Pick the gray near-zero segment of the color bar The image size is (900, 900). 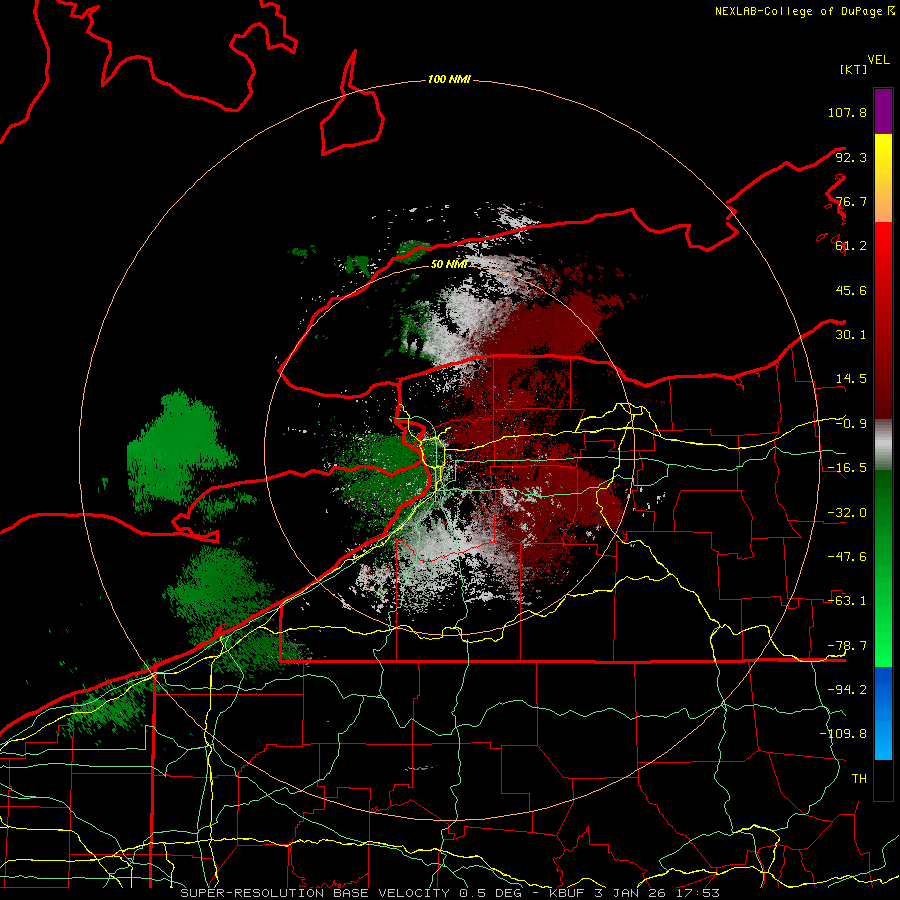click(883, 444)
